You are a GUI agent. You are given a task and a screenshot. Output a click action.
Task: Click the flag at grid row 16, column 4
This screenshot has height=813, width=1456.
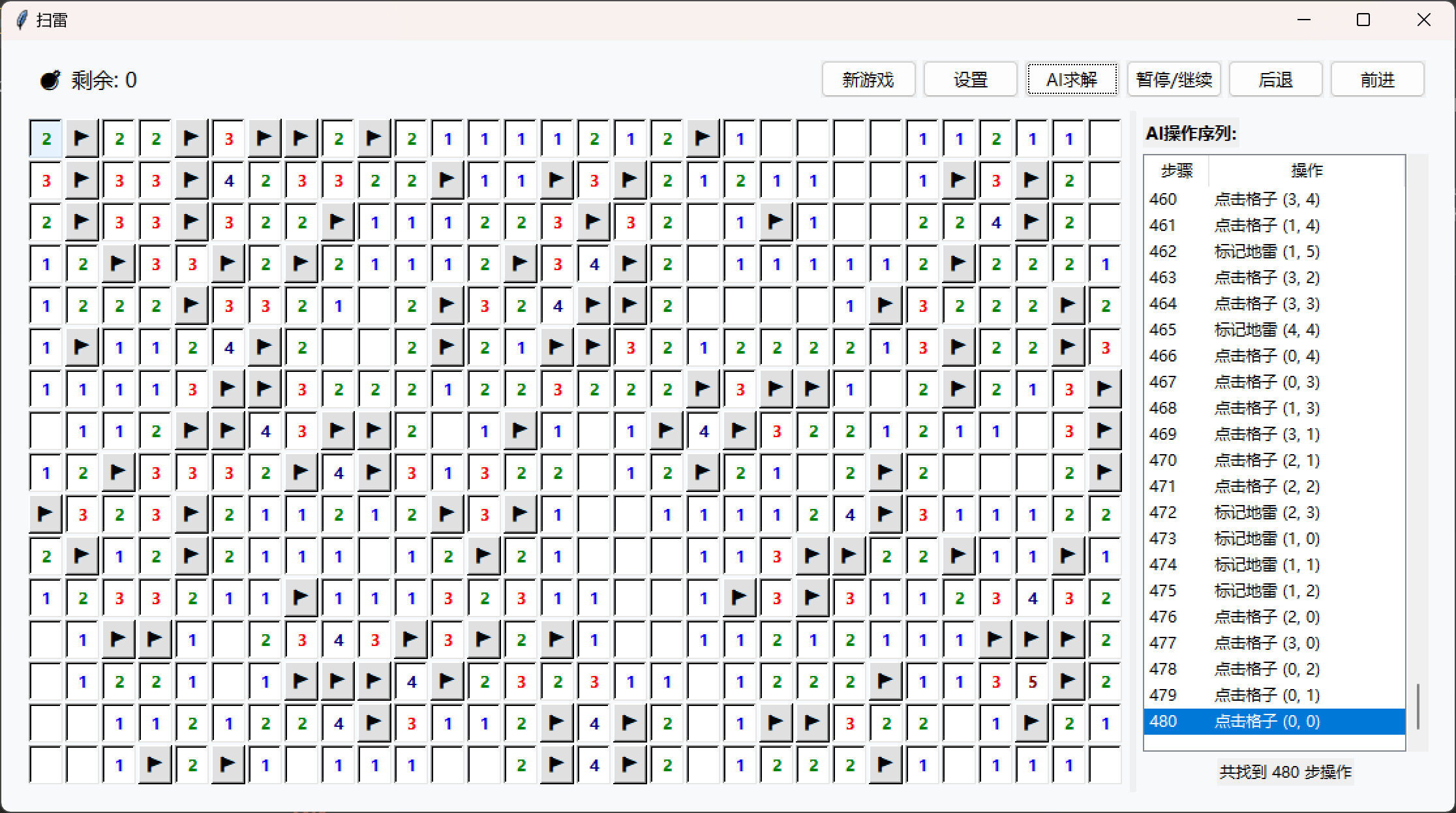coord(155,765)
